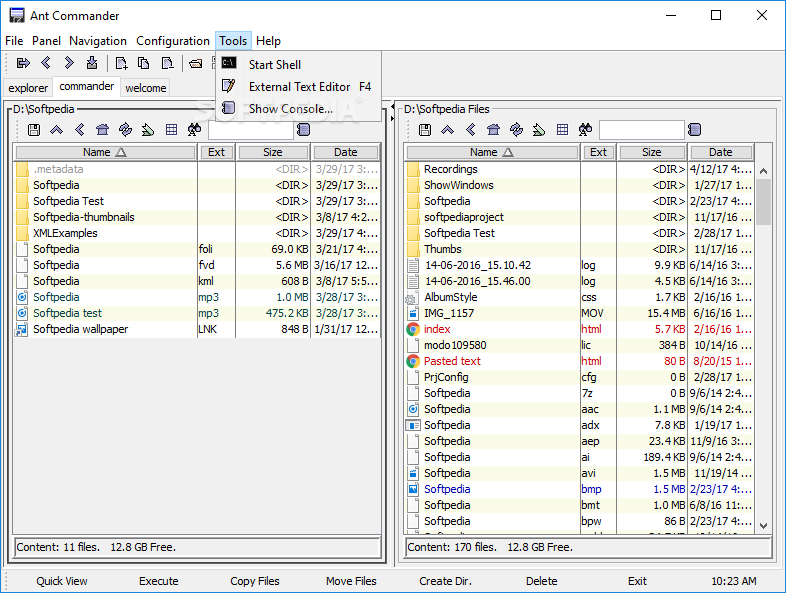786x593 pixels.
Task: Click the copy files icon in main toolbar
Action: click(x=144, y=63)
